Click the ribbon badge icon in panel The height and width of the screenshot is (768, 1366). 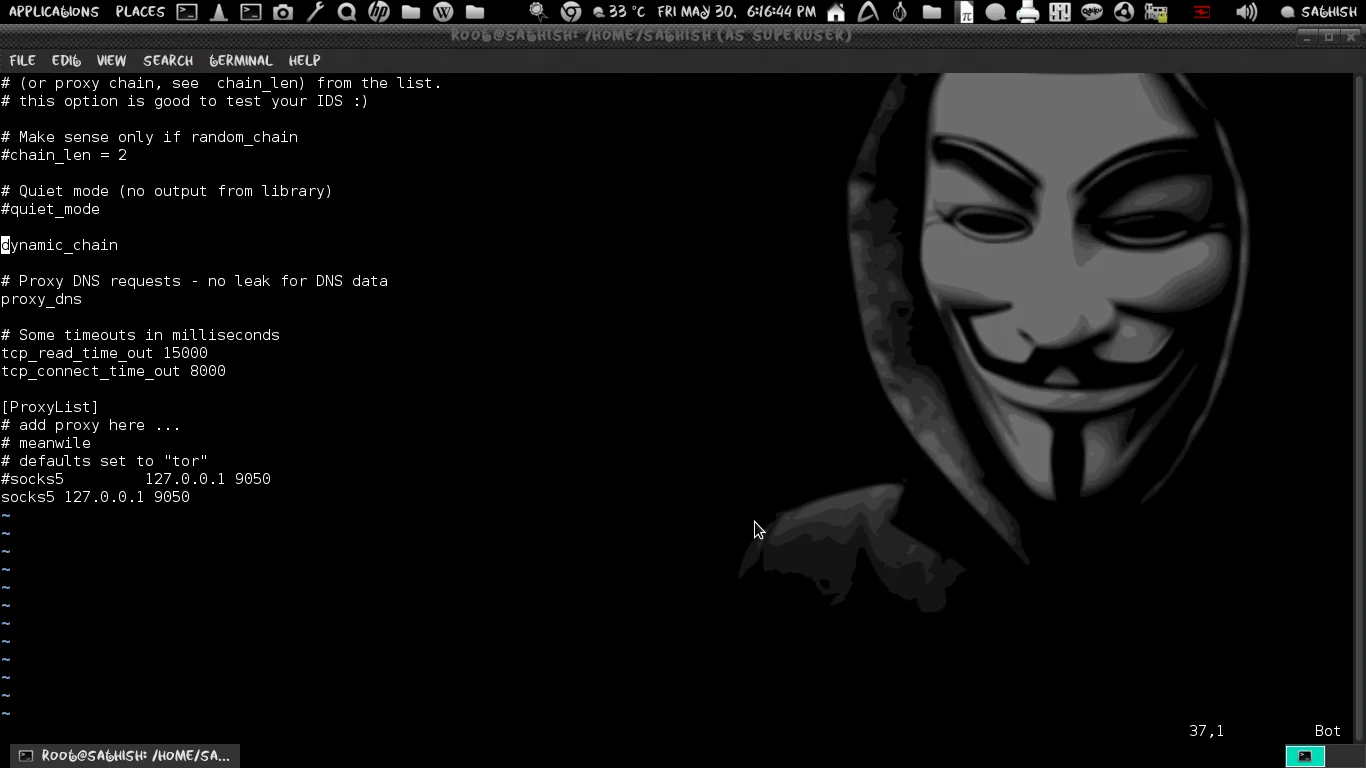click(x=538, y=12)
